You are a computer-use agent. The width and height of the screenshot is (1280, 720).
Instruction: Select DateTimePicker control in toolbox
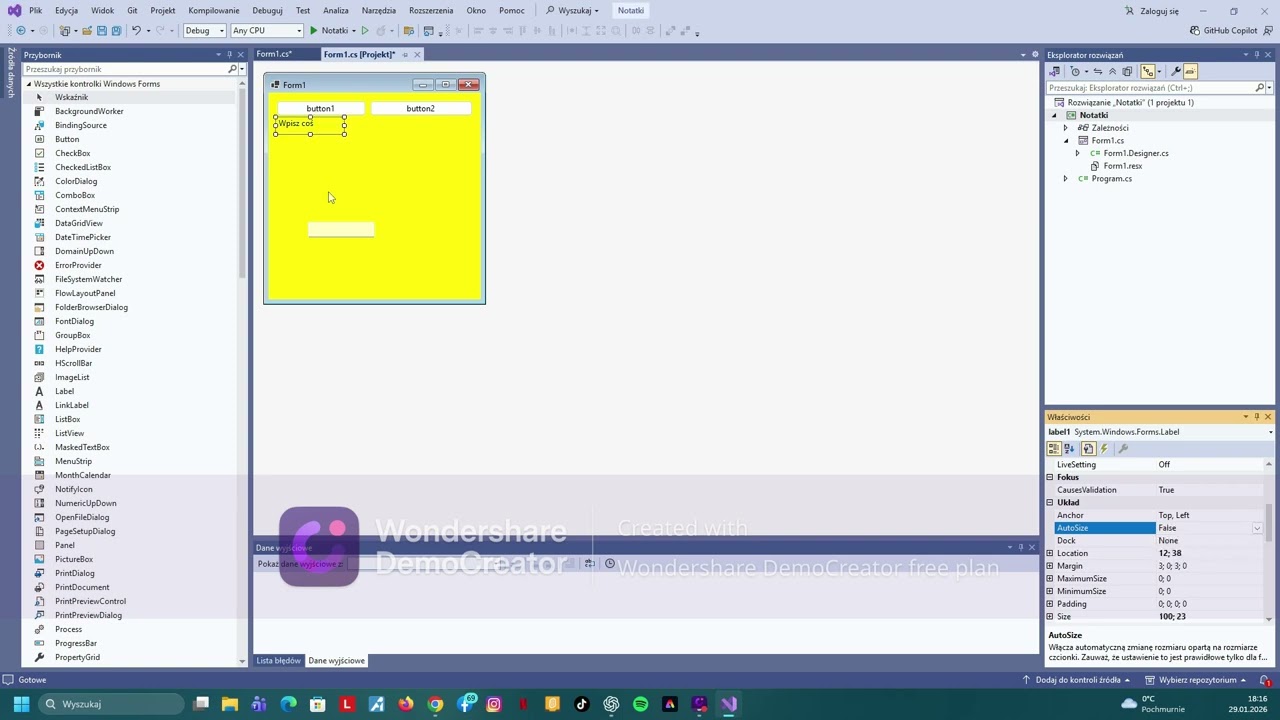point(83,237)
